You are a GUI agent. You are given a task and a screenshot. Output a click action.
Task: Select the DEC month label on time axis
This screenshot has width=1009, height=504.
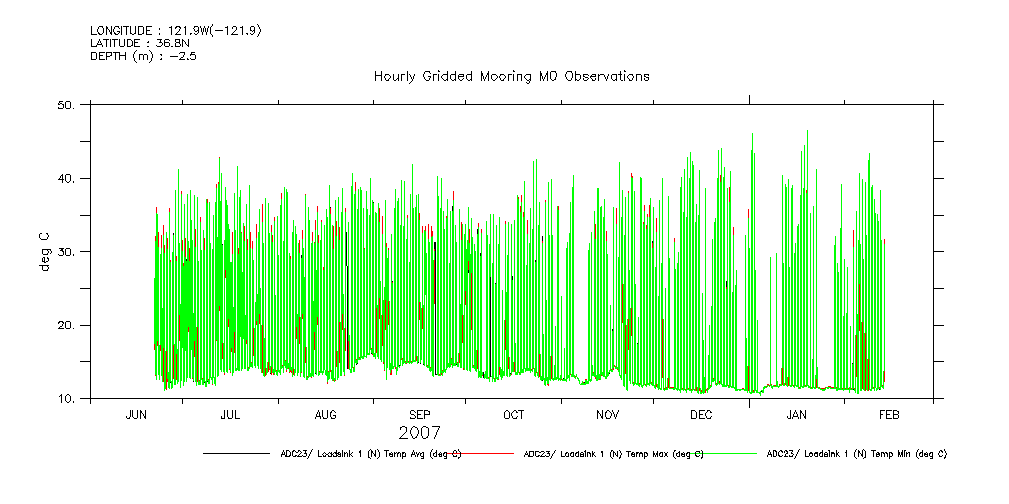pos(701,414)
